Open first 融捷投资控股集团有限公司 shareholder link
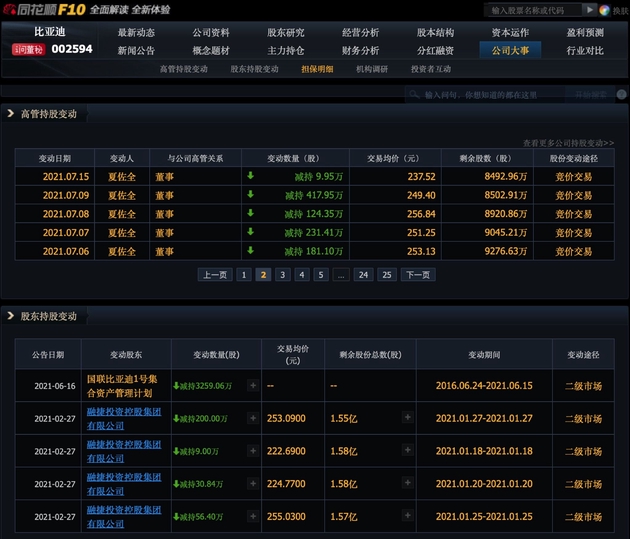This screenshot has height=539, width=630. coord(122,418)
